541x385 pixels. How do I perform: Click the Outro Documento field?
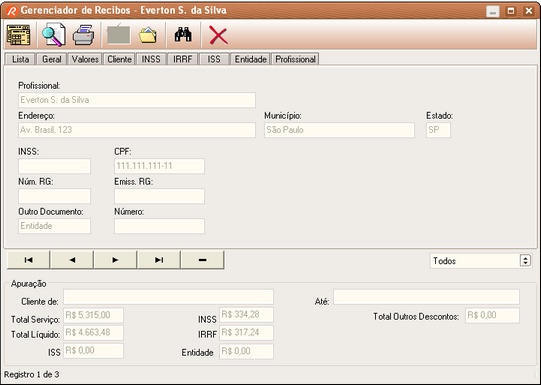[x=55, y=226]
